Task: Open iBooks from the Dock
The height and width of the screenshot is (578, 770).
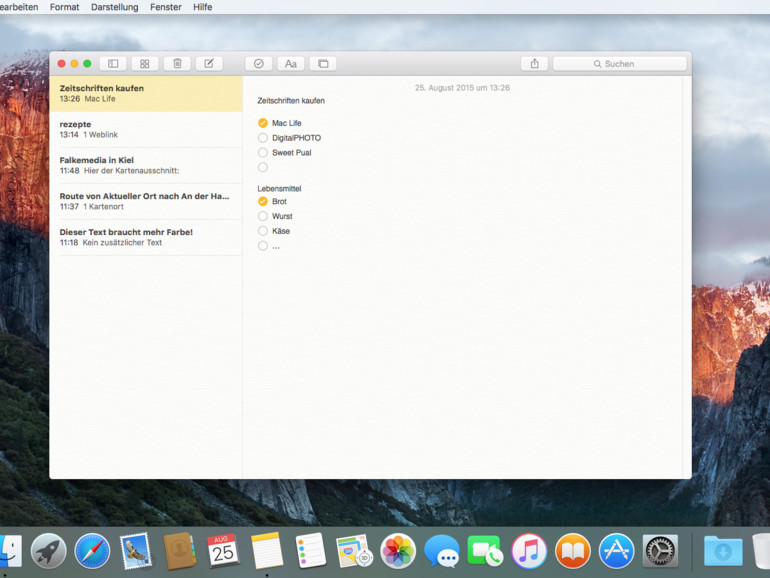Action: pyautogui.click(x=573, y=551)
